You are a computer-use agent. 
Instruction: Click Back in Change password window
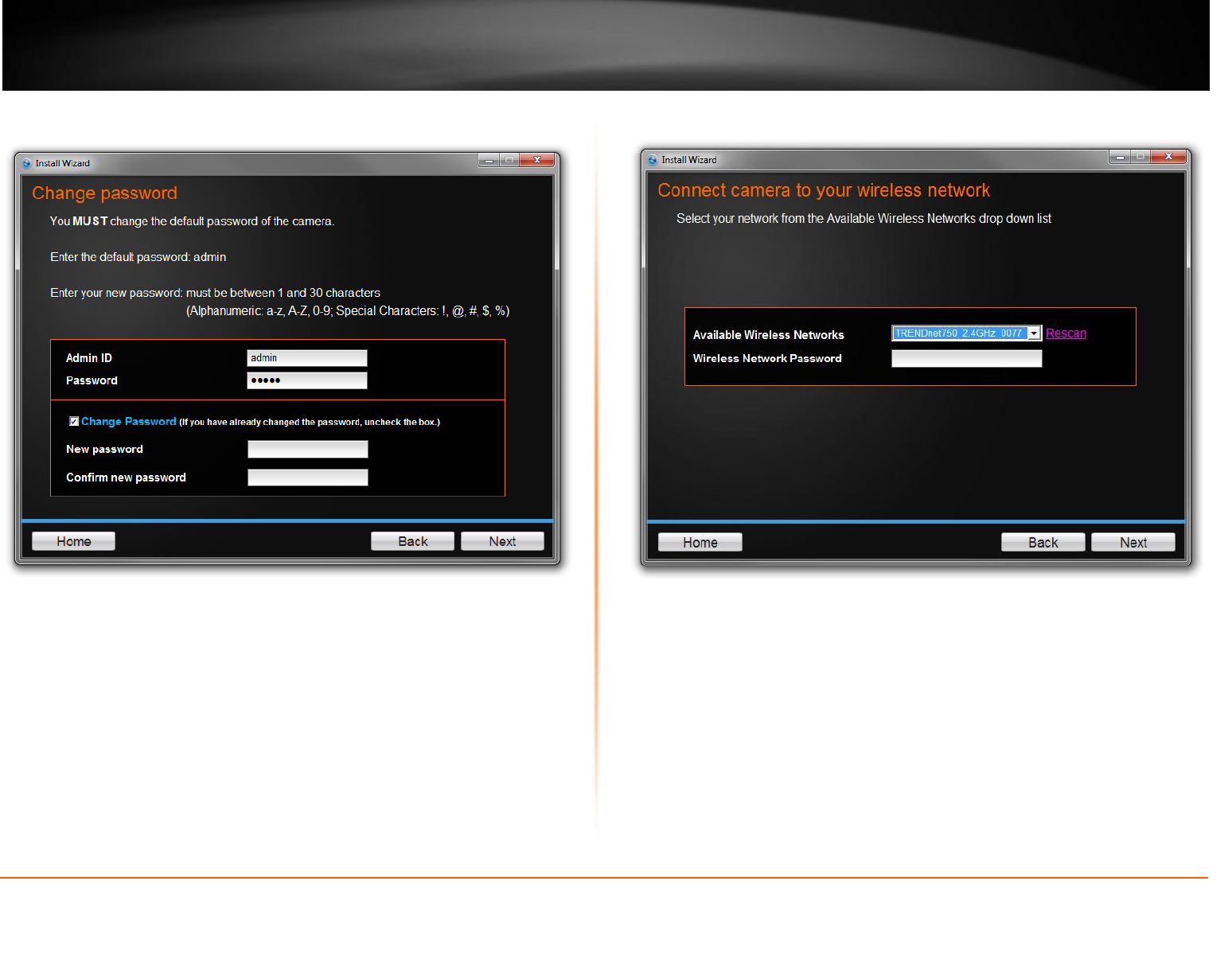[x=412, y=541]
